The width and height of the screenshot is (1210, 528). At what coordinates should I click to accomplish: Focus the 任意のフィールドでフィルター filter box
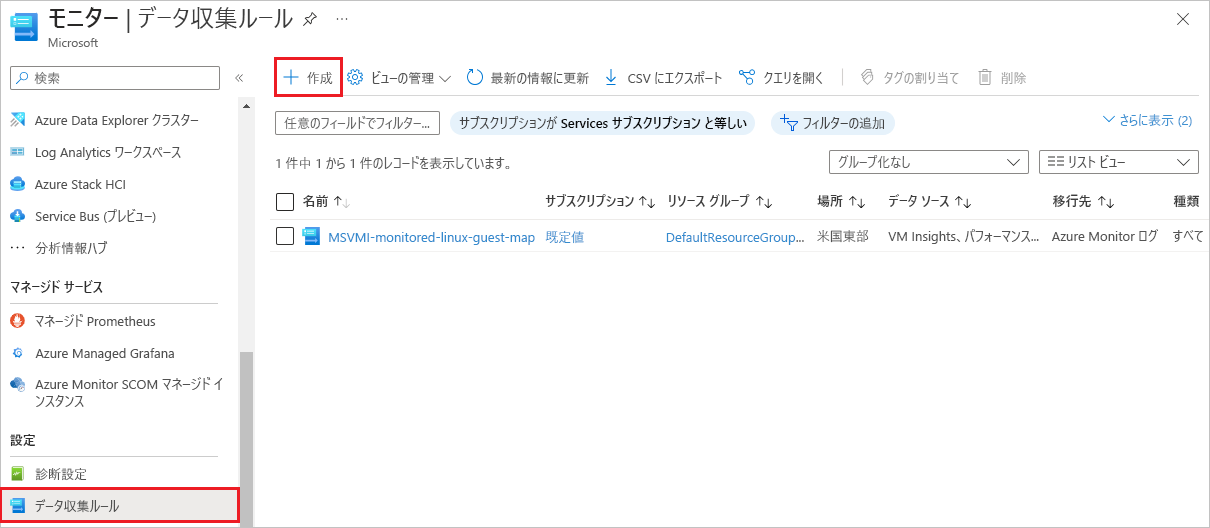click(x=357, y=123)
